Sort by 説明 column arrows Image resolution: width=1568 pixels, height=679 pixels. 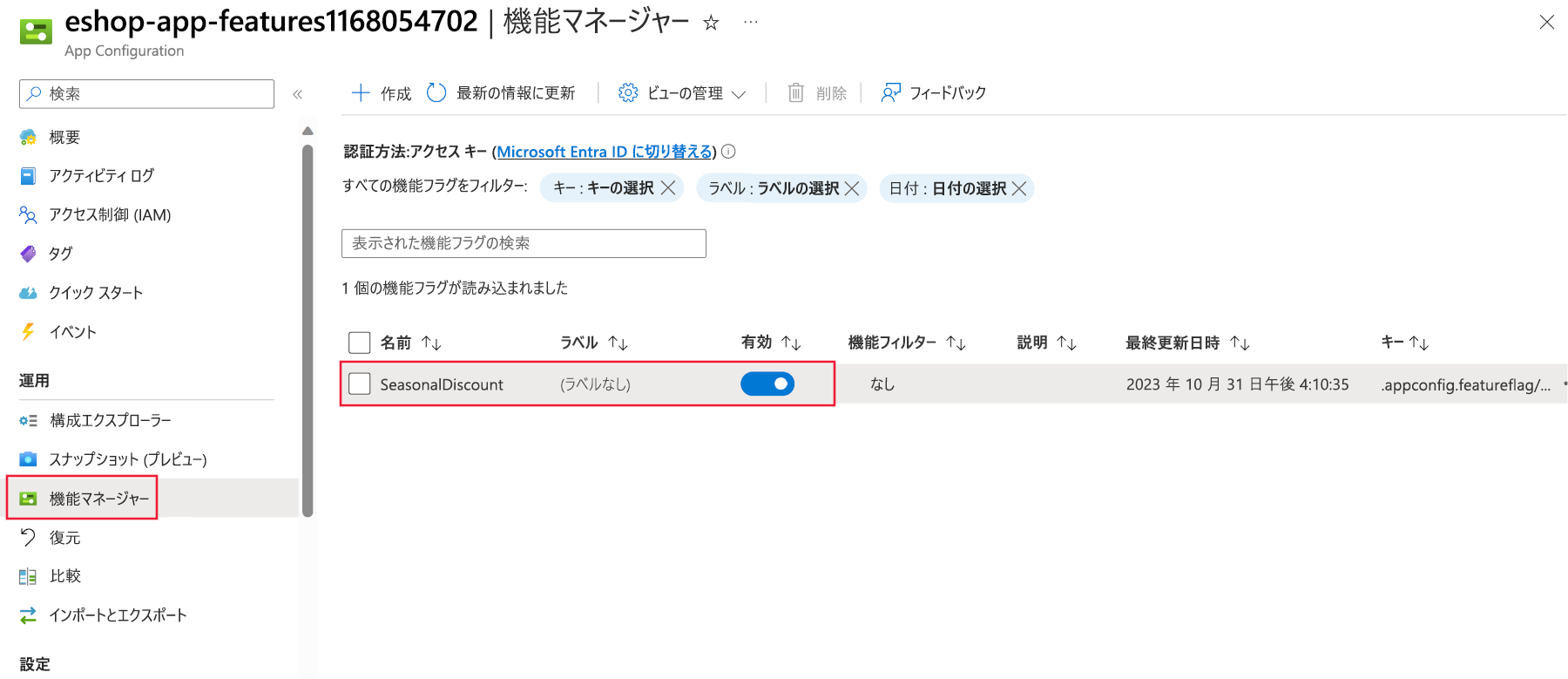1066,343
